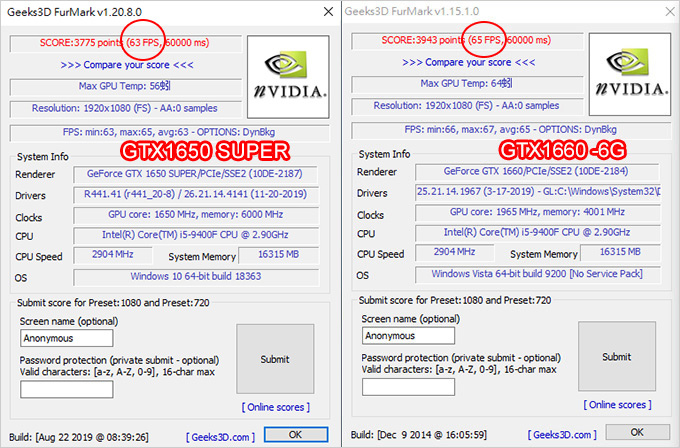Viewport: 680px width, 448px height.
Task: Focus Screen name field in v1.15.1.0 window
Action: [x=409, y=336]
